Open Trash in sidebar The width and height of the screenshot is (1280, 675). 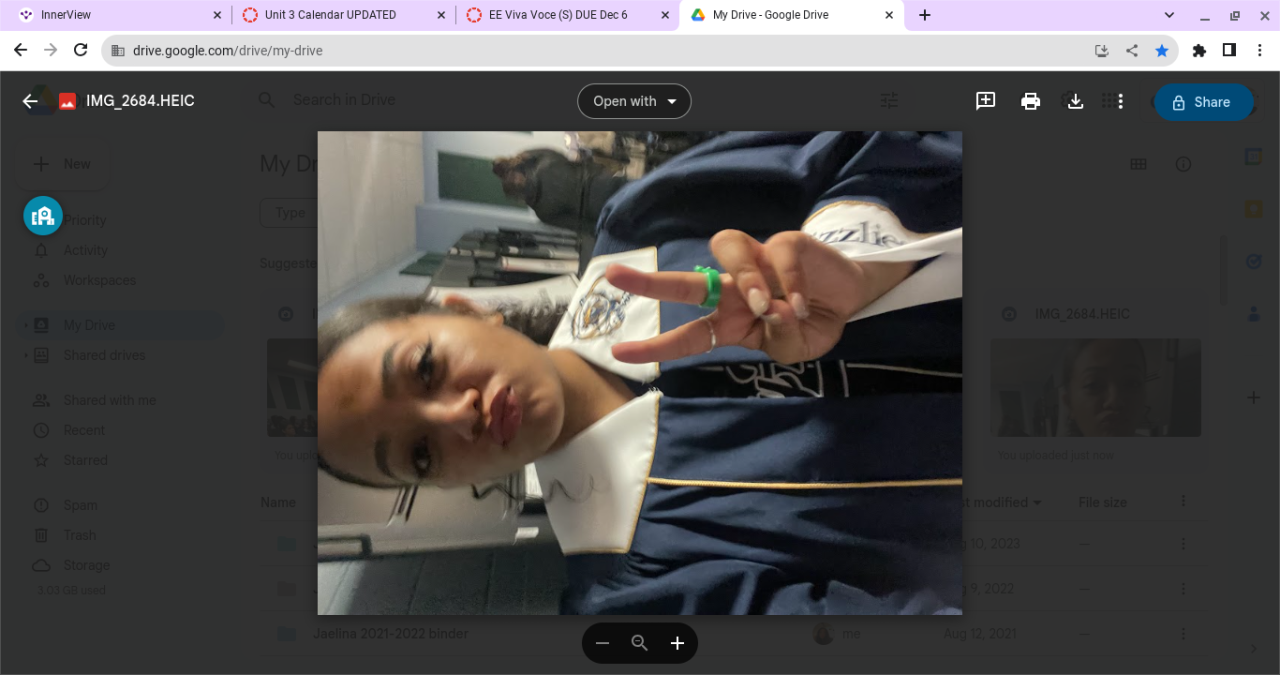[x=80, y=535]
